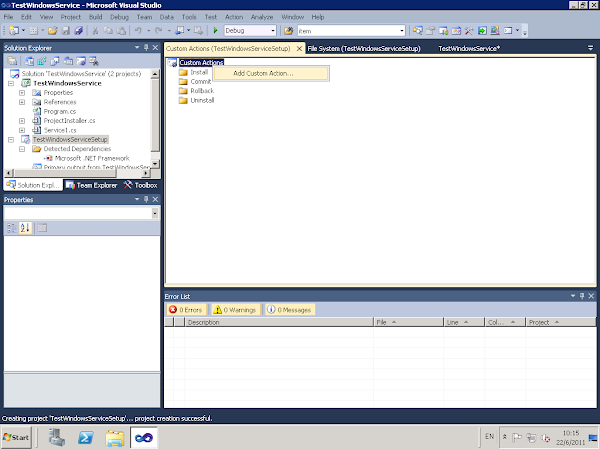The image size is (600, 450).
Task: Switch to the Toolbox tab
Action: click(x=140, y=185)
